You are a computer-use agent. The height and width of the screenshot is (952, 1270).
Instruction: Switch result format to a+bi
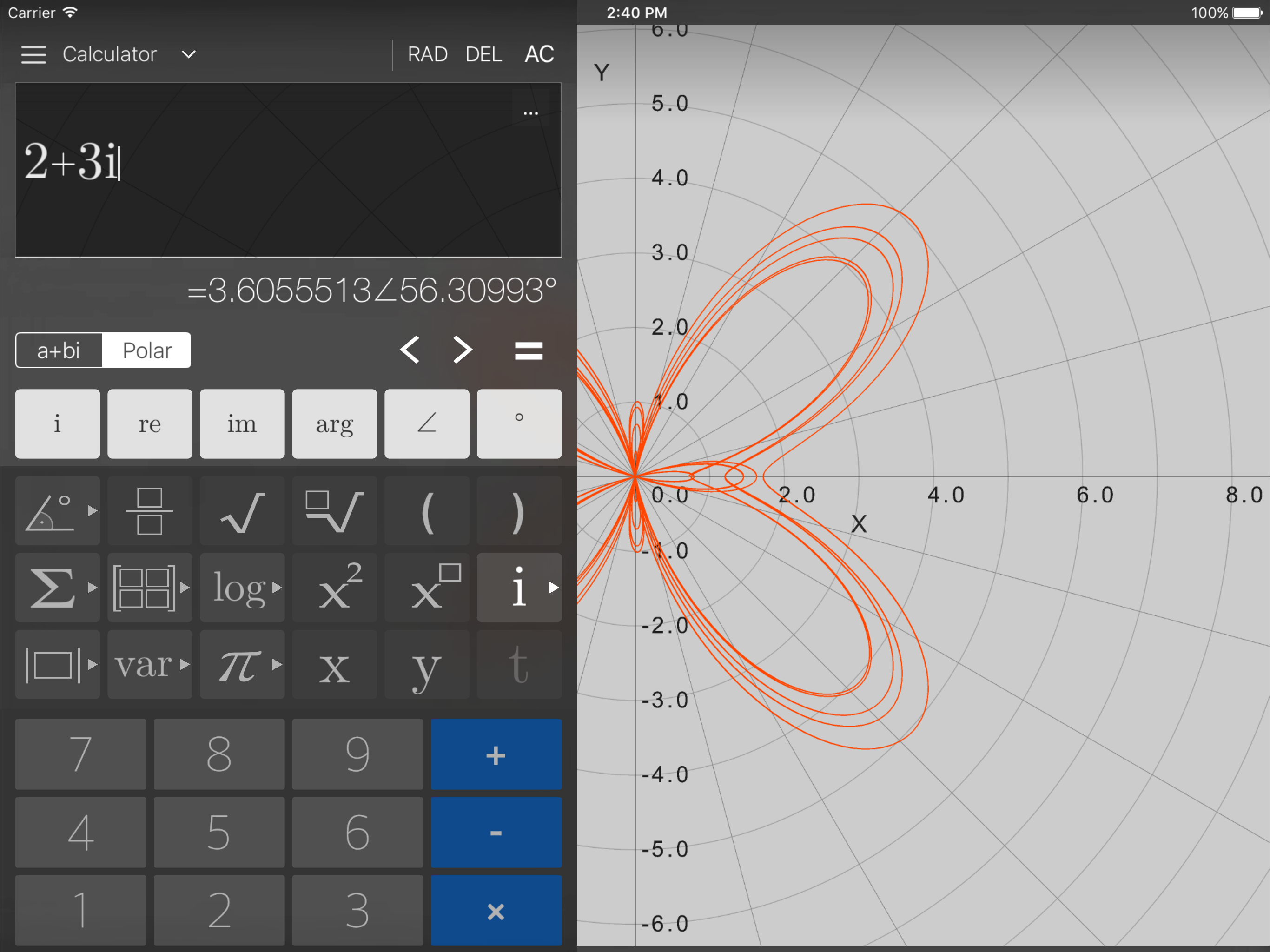click(x=59, y=350)
